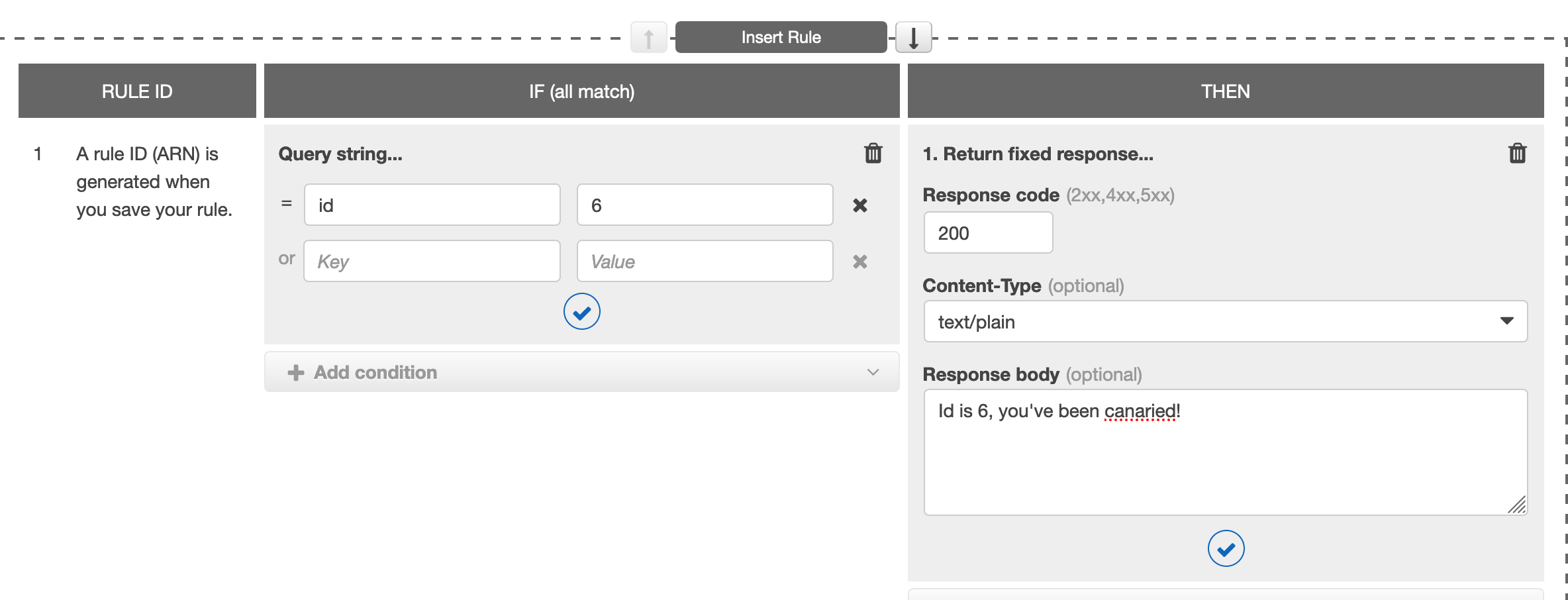
Task: Click the query string key field containing id
Action: [x=432, y=205]
